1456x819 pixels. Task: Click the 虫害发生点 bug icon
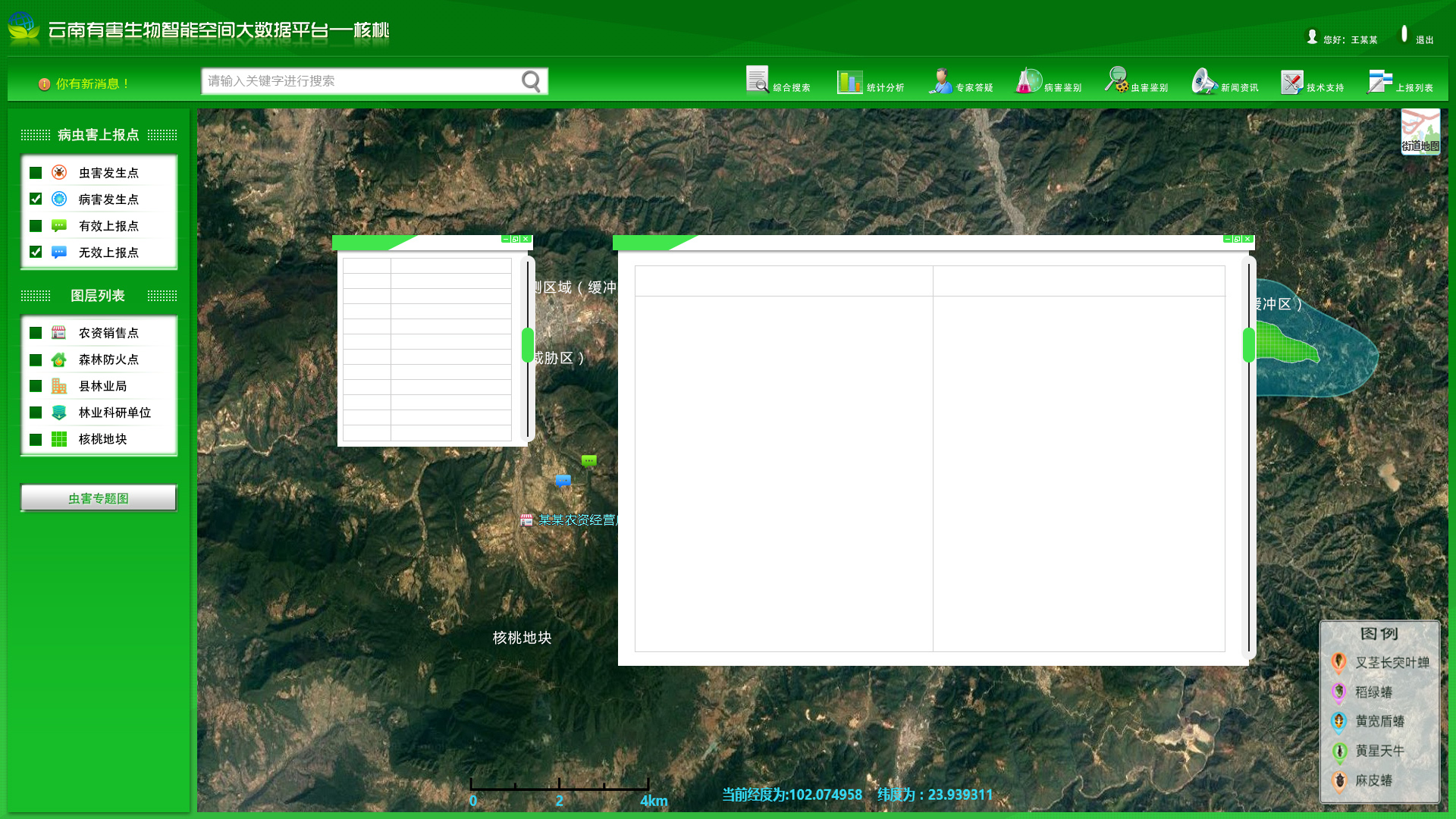(x=59, y=172)
